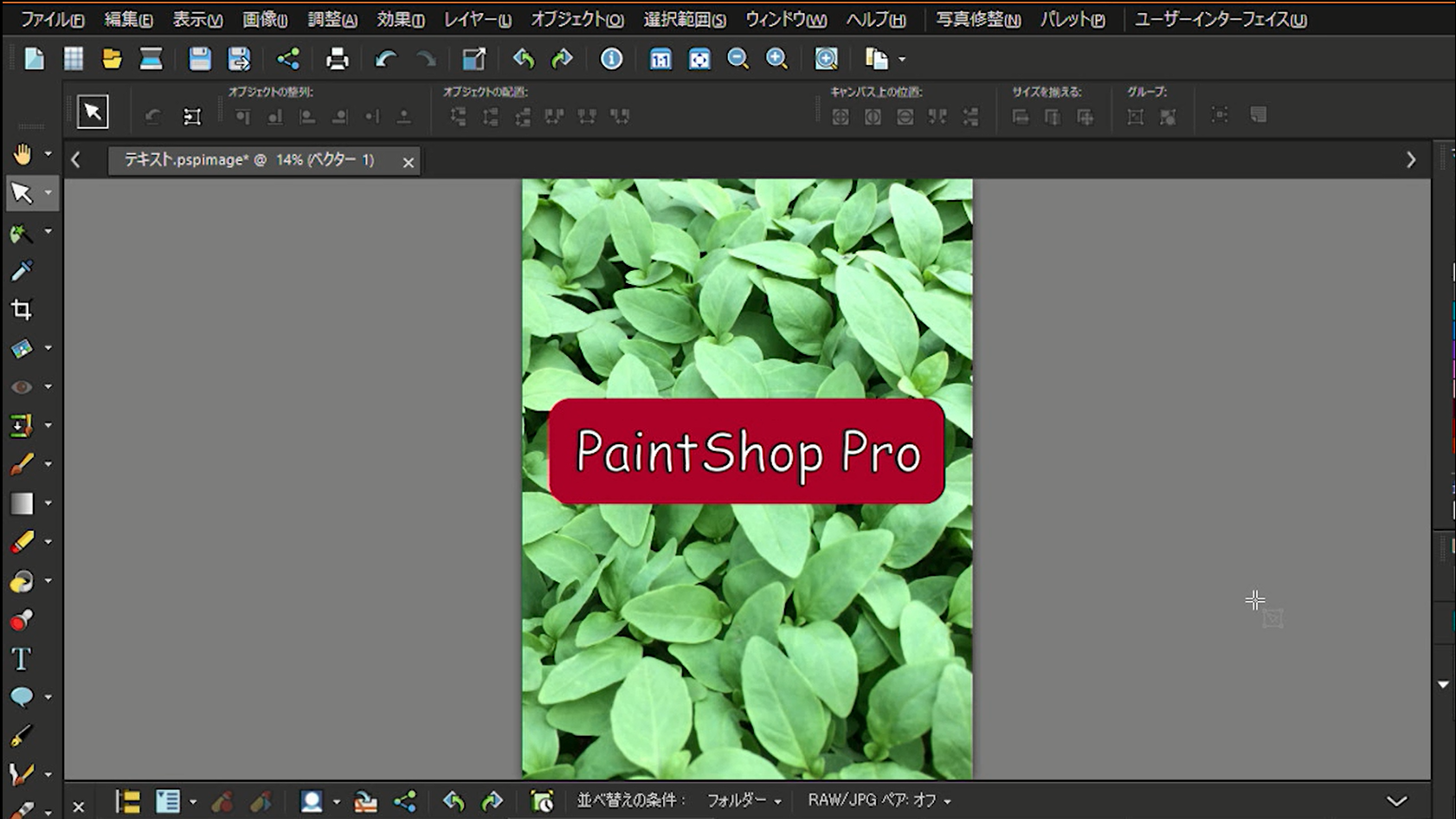Select the Paint Brush tool

coord(22,465)
